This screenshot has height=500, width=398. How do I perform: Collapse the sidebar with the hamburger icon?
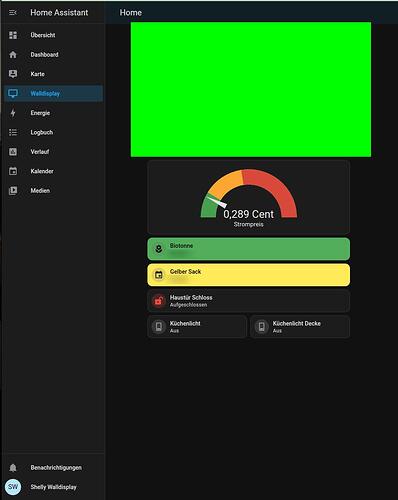tap(13, 13)
